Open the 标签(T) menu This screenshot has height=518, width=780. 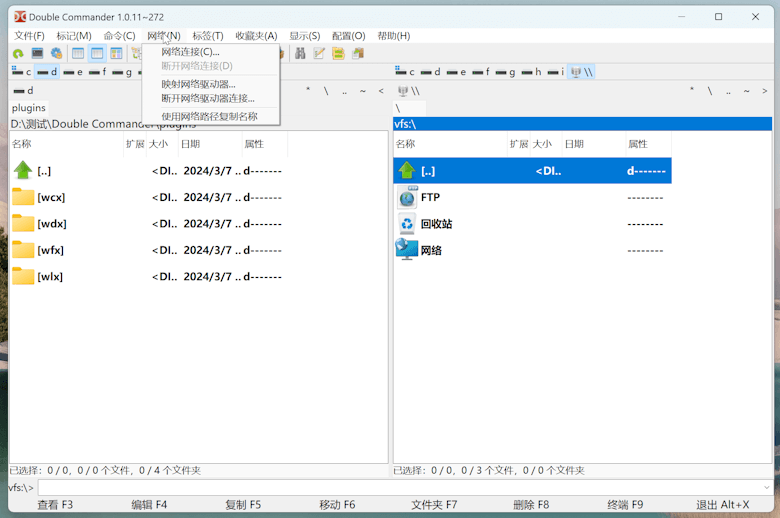coord(208,36)
